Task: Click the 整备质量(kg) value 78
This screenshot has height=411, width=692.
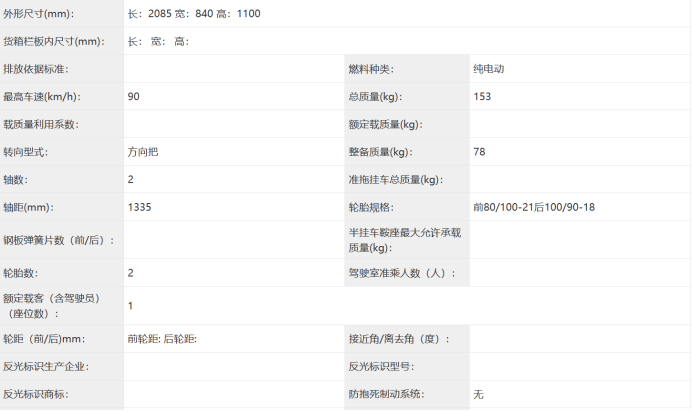Action: [480, 152]
